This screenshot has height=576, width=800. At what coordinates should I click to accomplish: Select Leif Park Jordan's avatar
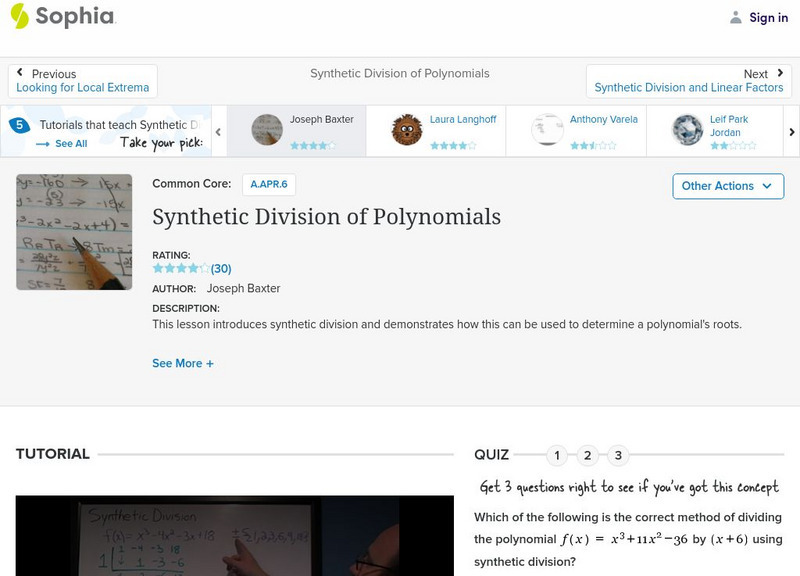point(687,130)
